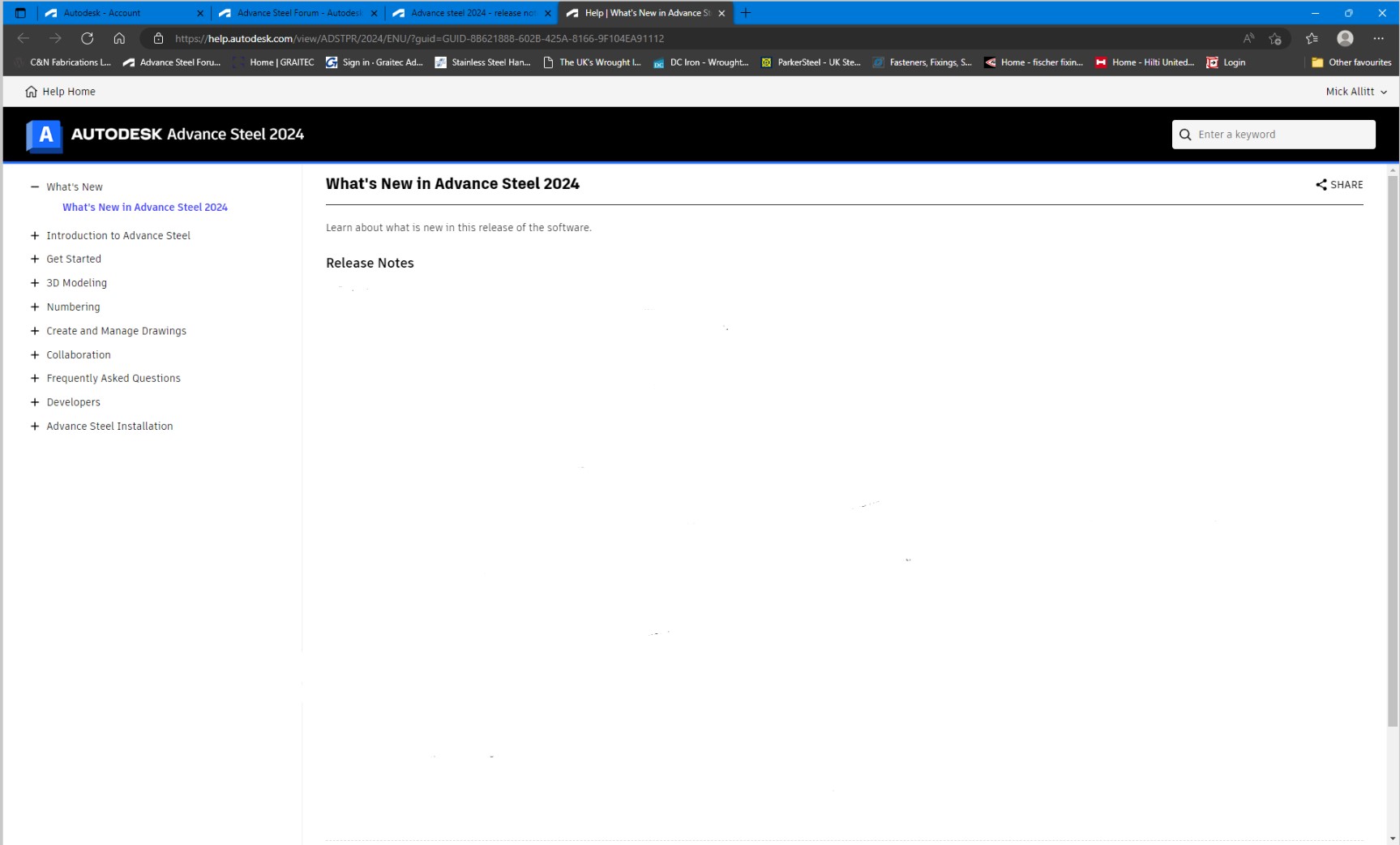Switch to Autodesk - Account tab

pos(125,13)
